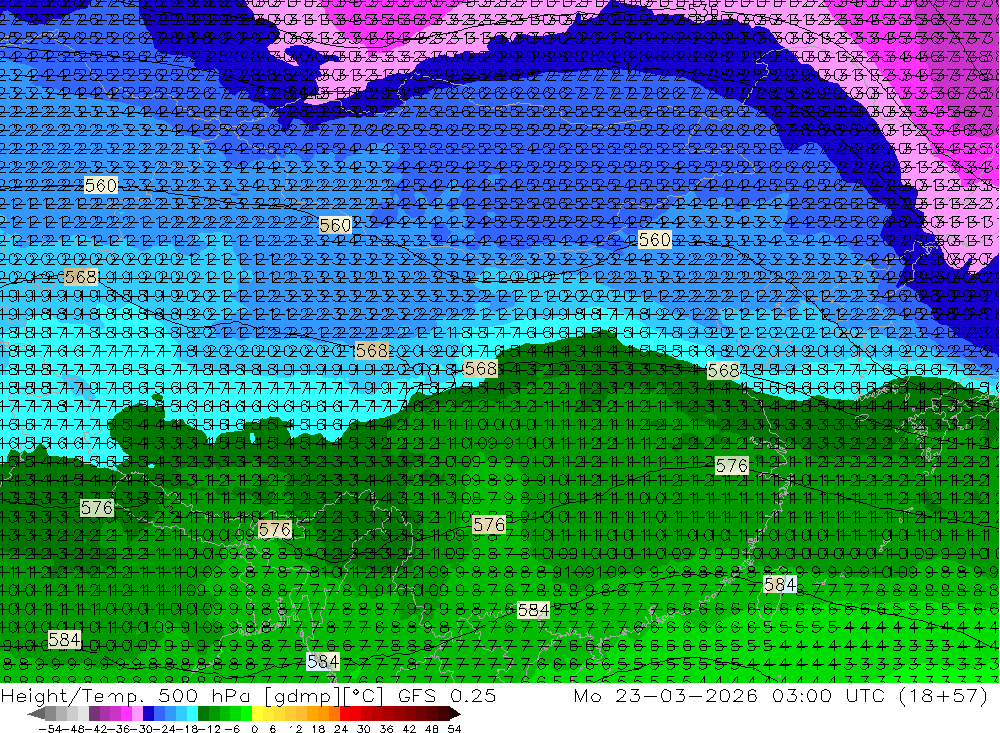Image resolution: width=1000 pixels, height=733 pixels.
Task: Select the bright red 24 legend swatch
Action: [345, 714]
